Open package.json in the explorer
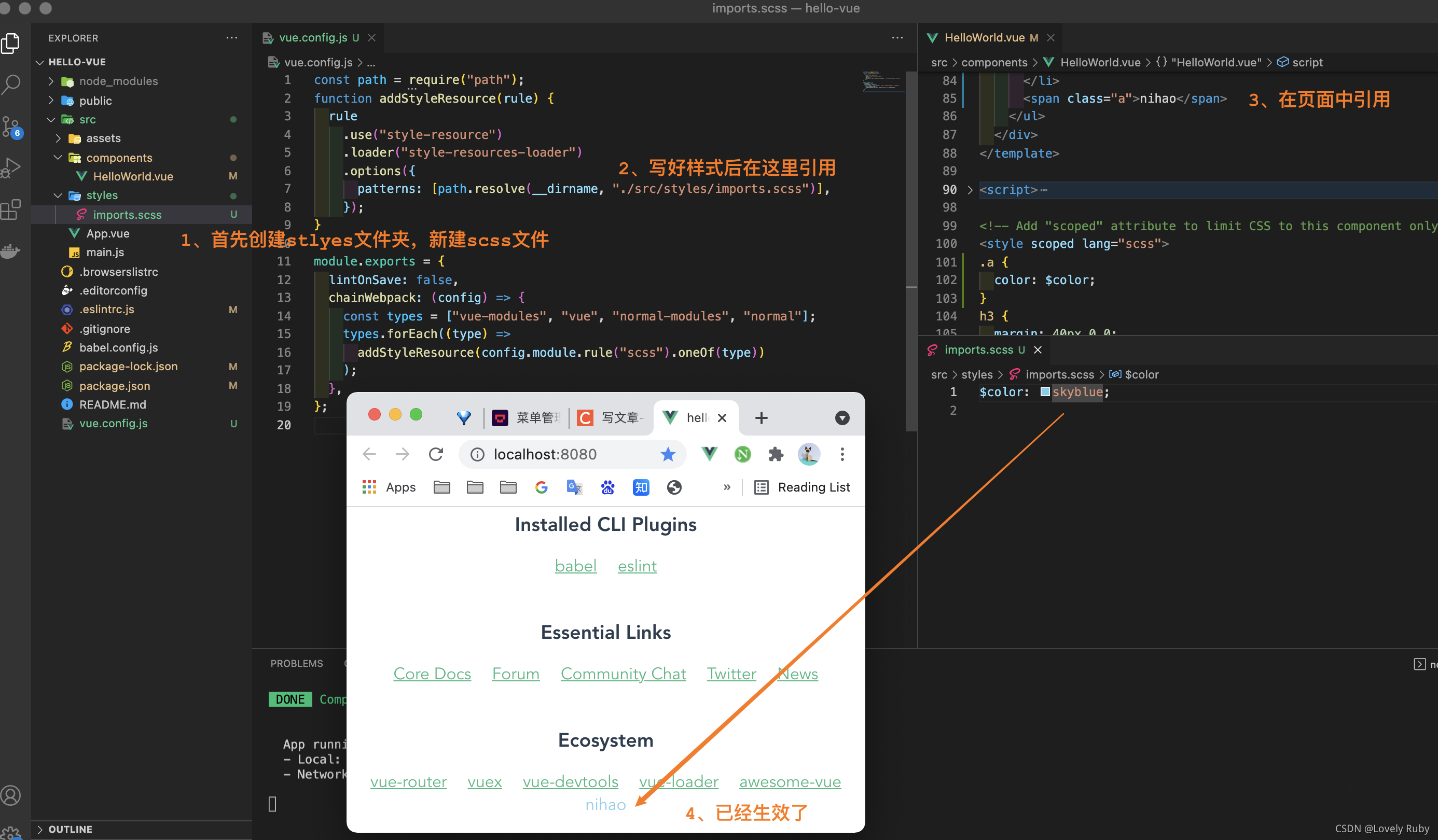 tap(115, 385)
